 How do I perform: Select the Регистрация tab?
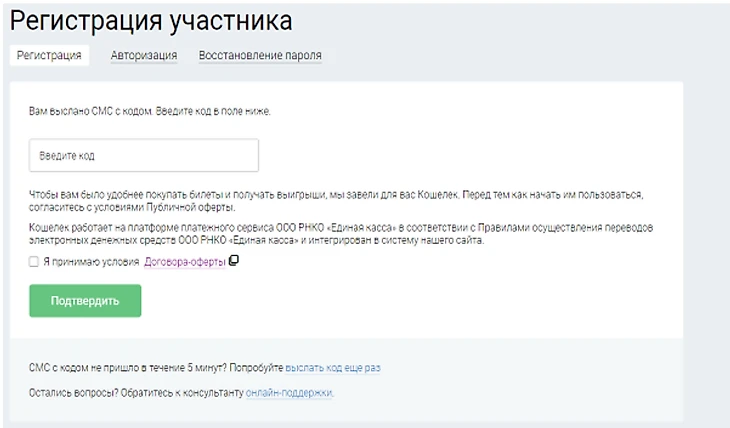tap(49, 55)
